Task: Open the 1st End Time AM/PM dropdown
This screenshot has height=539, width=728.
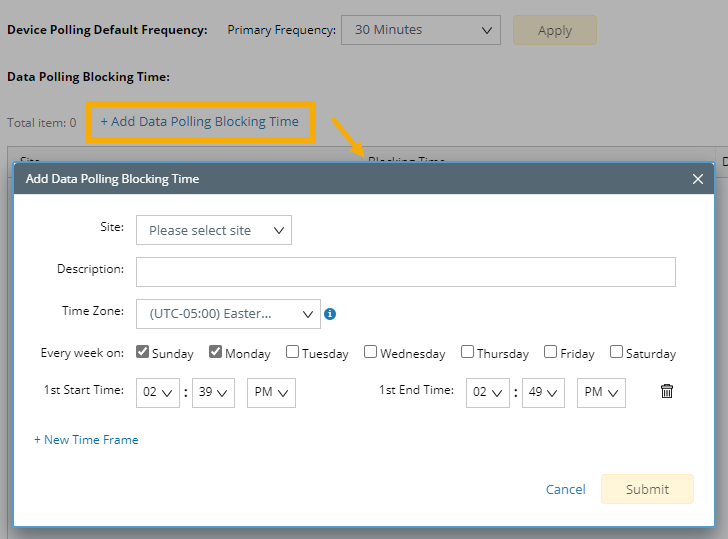Action: [600, 393]
